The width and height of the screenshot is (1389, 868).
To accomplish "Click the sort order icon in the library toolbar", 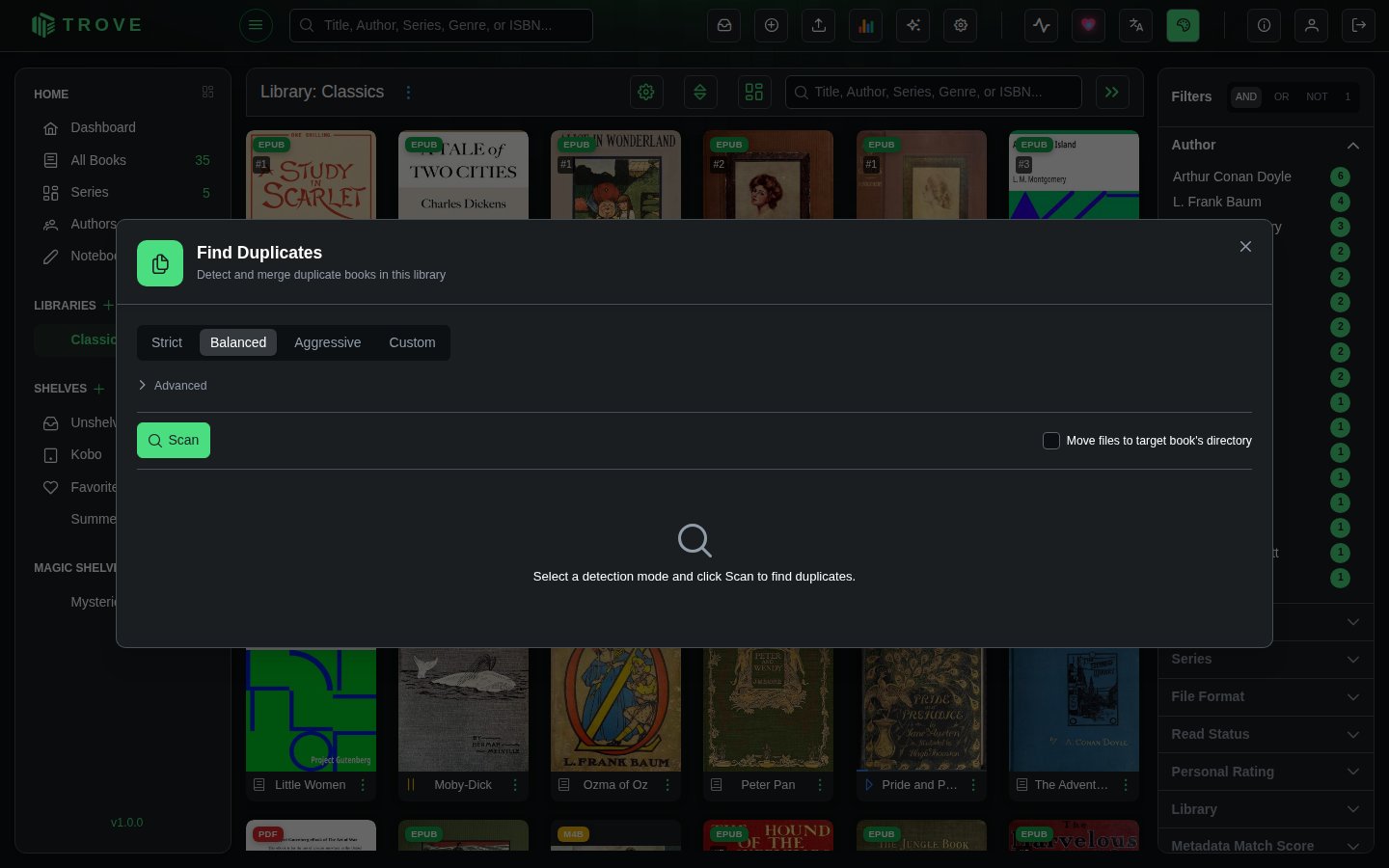I will (x=700, y=92).
